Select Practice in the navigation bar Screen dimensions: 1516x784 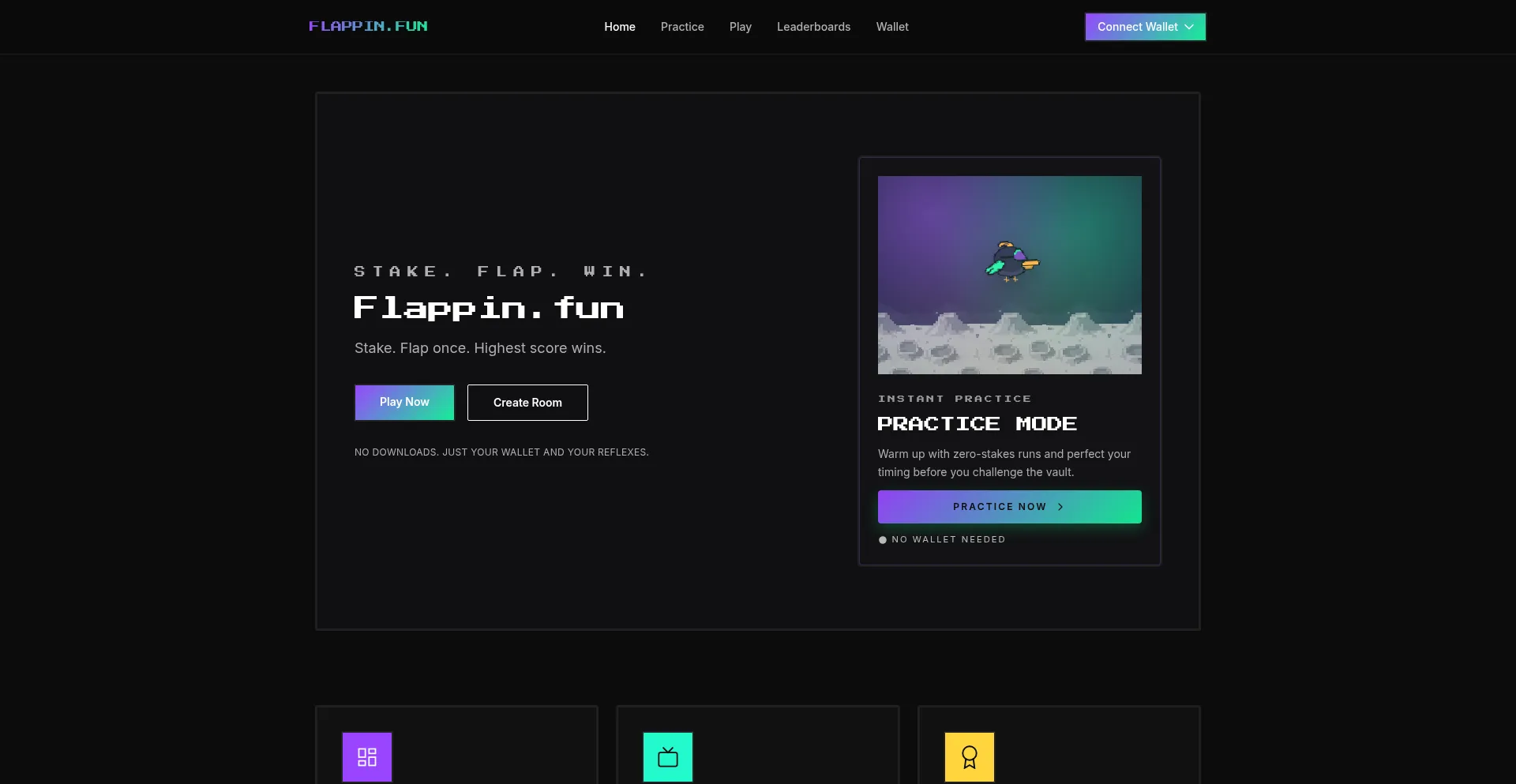[681, 26]
